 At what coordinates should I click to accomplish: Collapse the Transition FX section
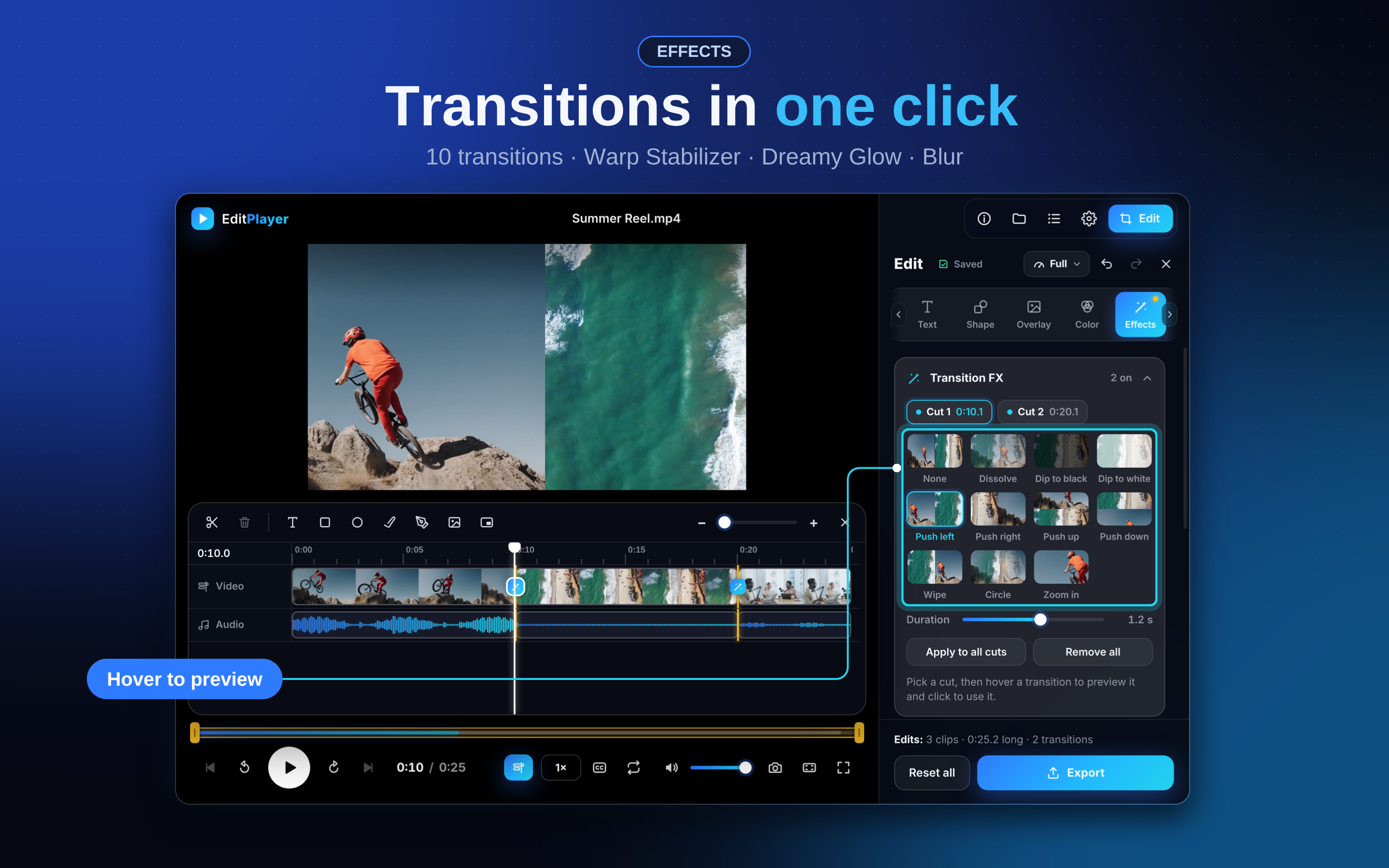click(x=1147, y=378)
